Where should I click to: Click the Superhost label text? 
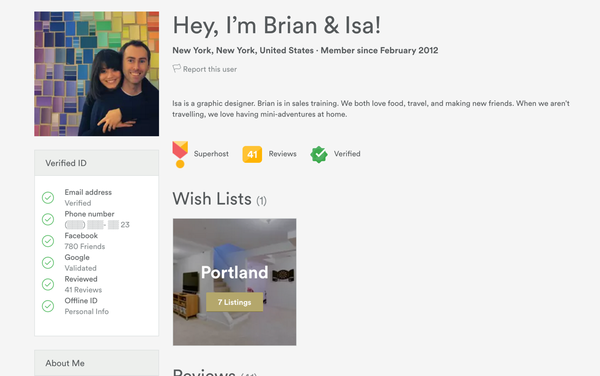[211, 154]
